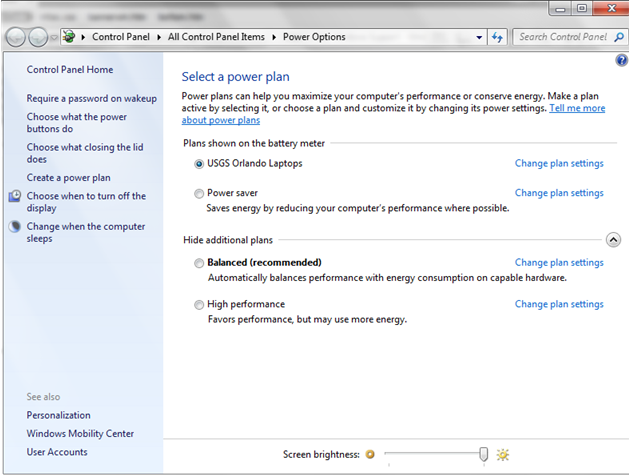Viewport: 629px width, 475px height.
Task: Click the 'Screen brightness:' label
Action: pyautogui.click(x=321, y=455)
